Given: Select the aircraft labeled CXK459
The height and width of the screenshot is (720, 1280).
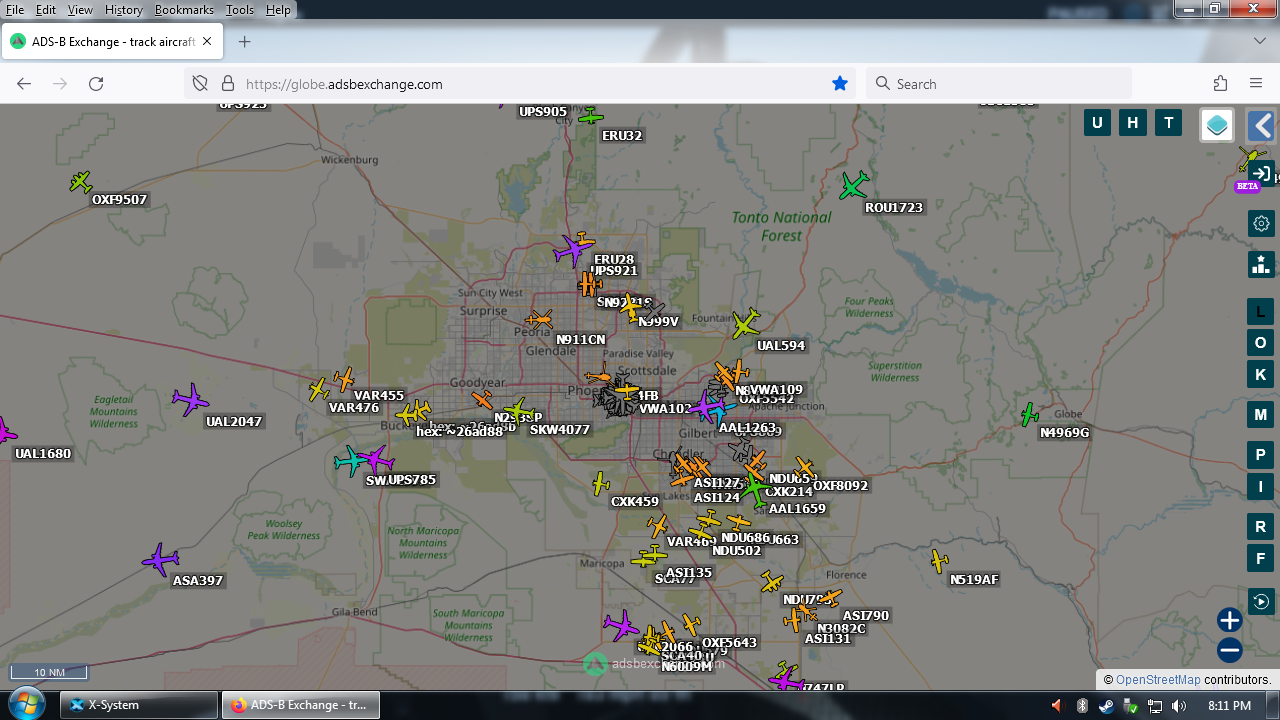Looking at the screenshot, I should [600, 484].
